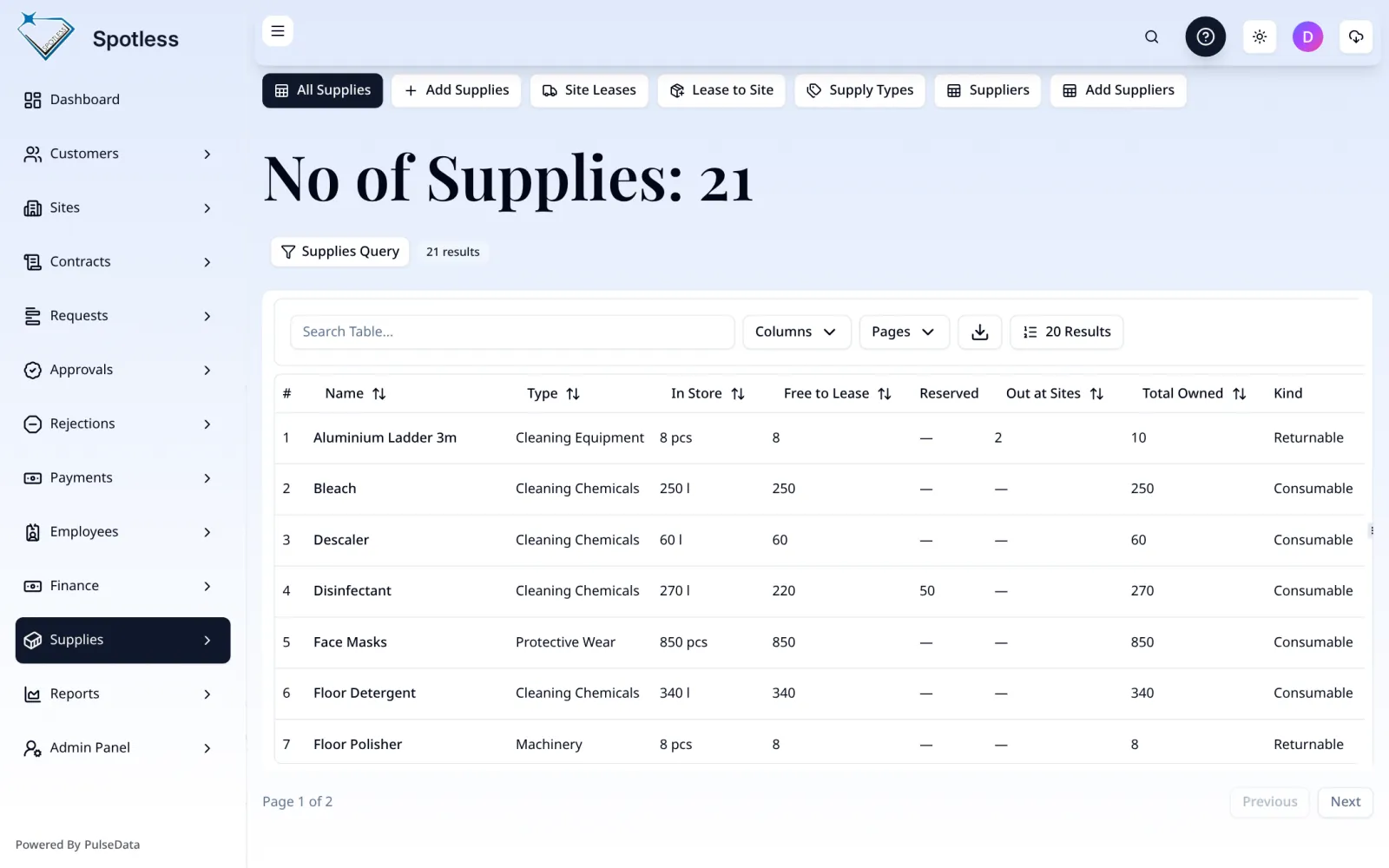Expand the Rejections sidebar menu
This screenshot has width=1389, height=868.
click(x=122, y=424)
